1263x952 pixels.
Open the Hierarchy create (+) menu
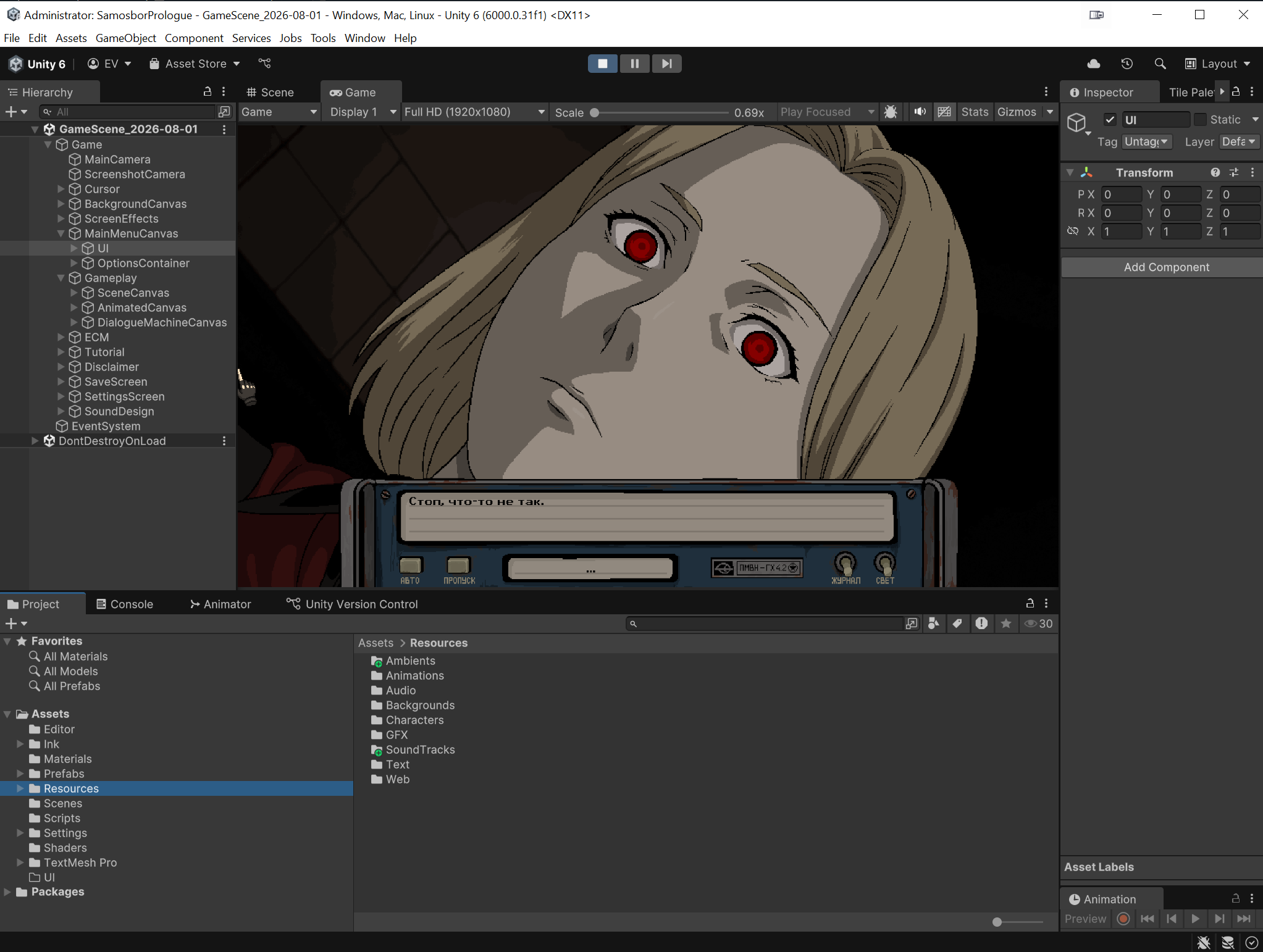(16, 112)
